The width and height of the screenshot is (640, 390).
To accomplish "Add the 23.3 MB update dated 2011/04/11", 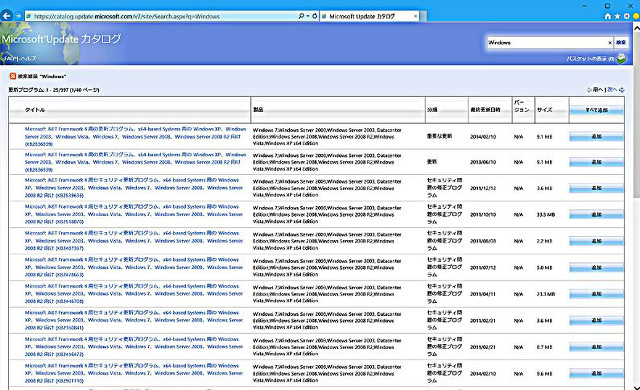I will (x=596, y=294).
